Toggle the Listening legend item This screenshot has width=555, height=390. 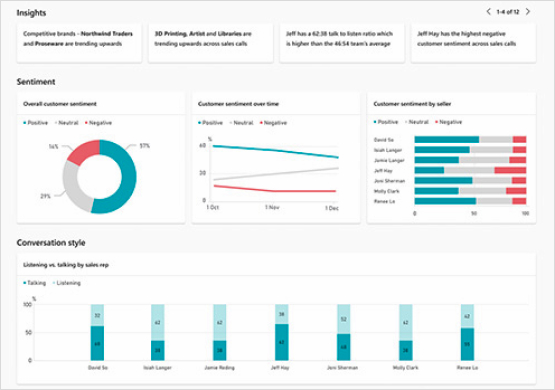67,283
